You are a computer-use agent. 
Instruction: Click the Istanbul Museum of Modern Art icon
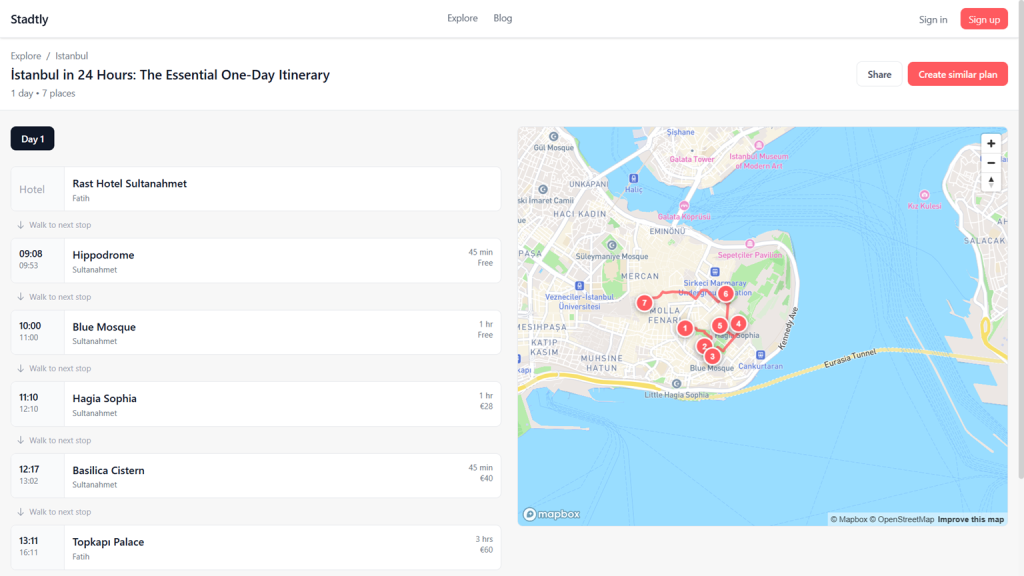(x=759, y=145)
